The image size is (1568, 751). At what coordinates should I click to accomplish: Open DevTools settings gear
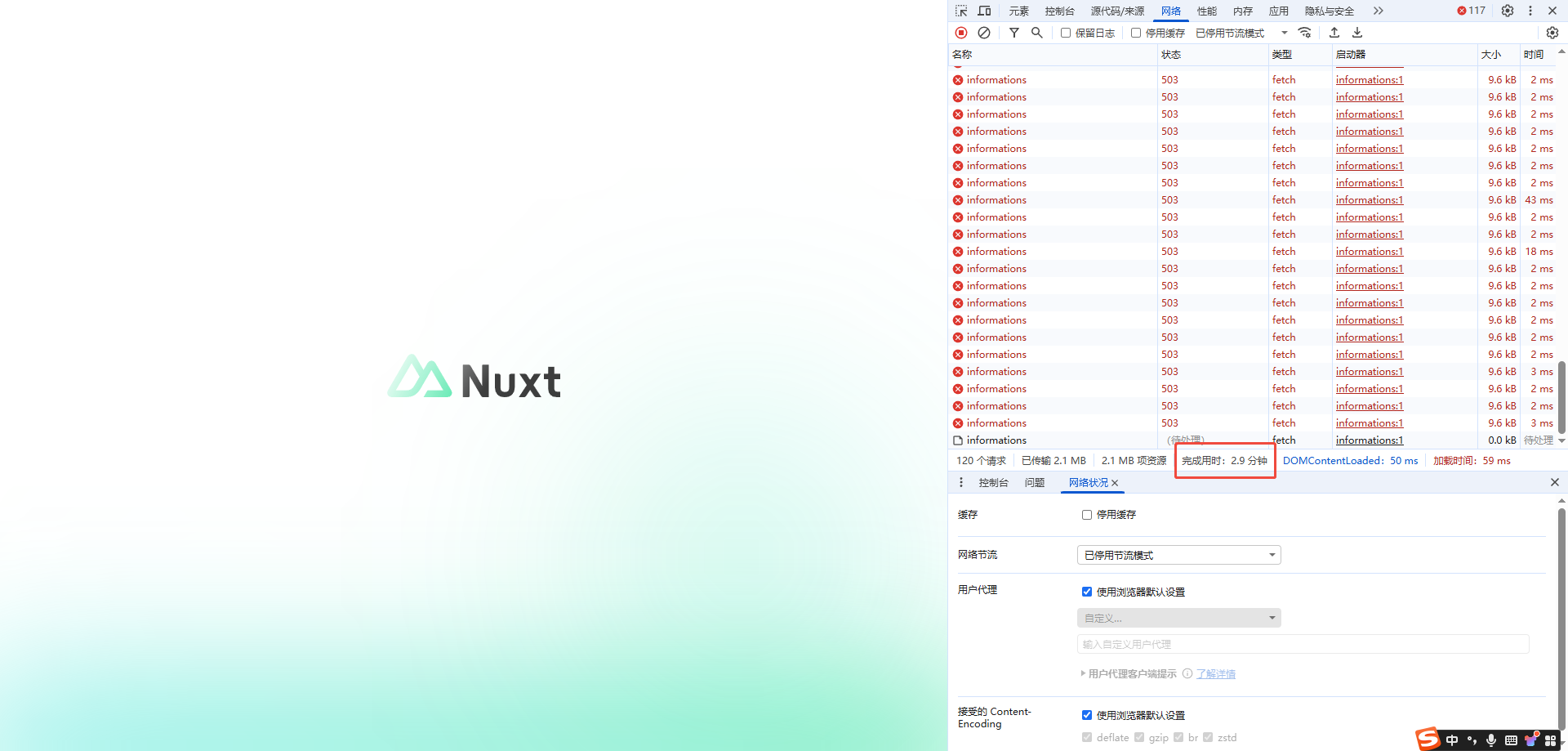[x=1508, y=11]
